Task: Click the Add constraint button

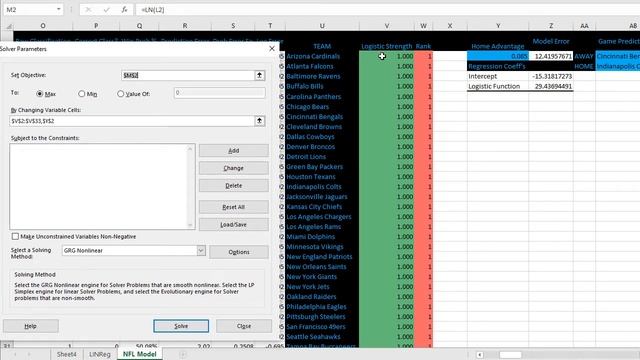Action: 233,151
